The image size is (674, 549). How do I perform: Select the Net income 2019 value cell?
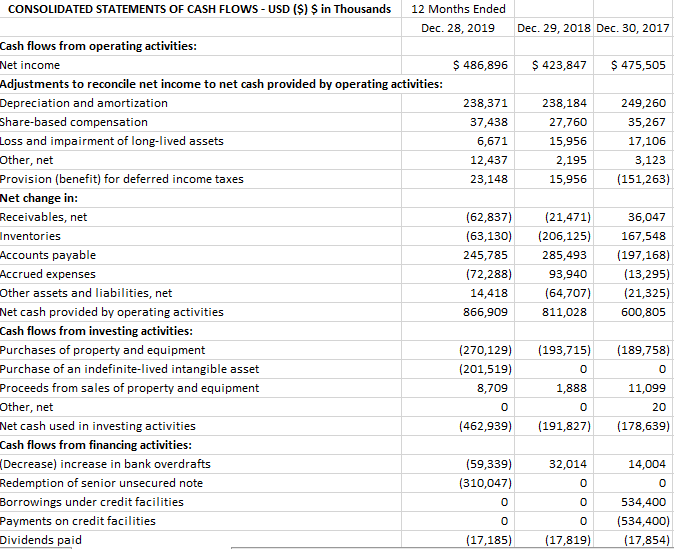[458, 65]
